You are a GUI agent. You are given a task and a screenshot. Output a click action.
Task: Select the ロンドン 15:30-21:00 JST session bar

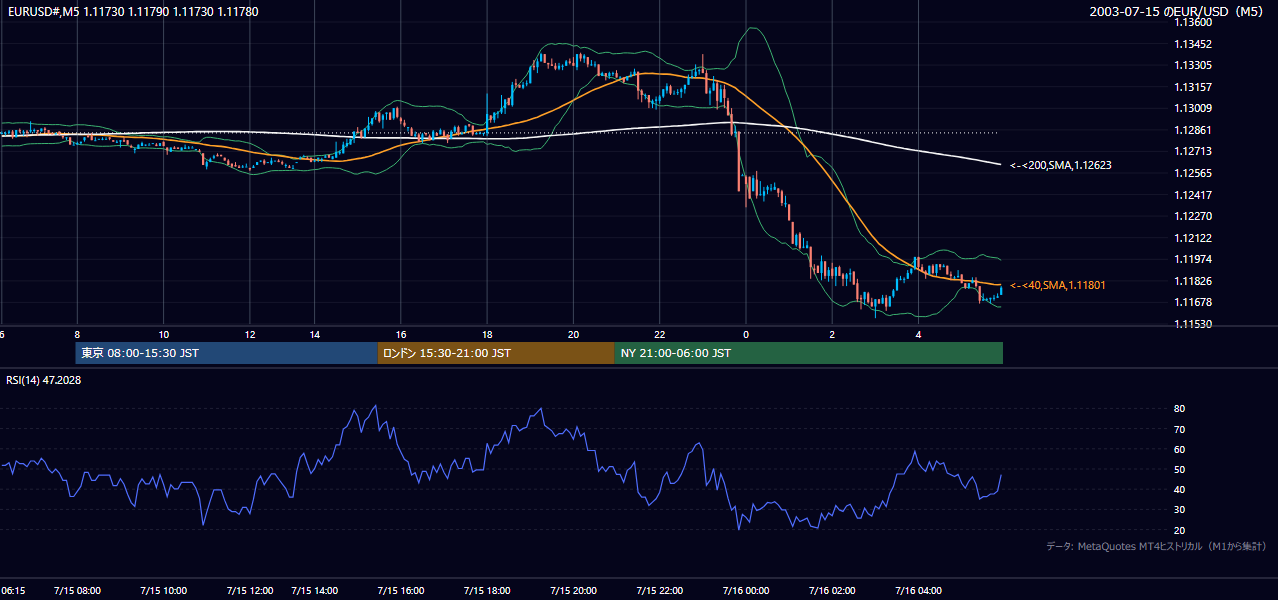496,353
